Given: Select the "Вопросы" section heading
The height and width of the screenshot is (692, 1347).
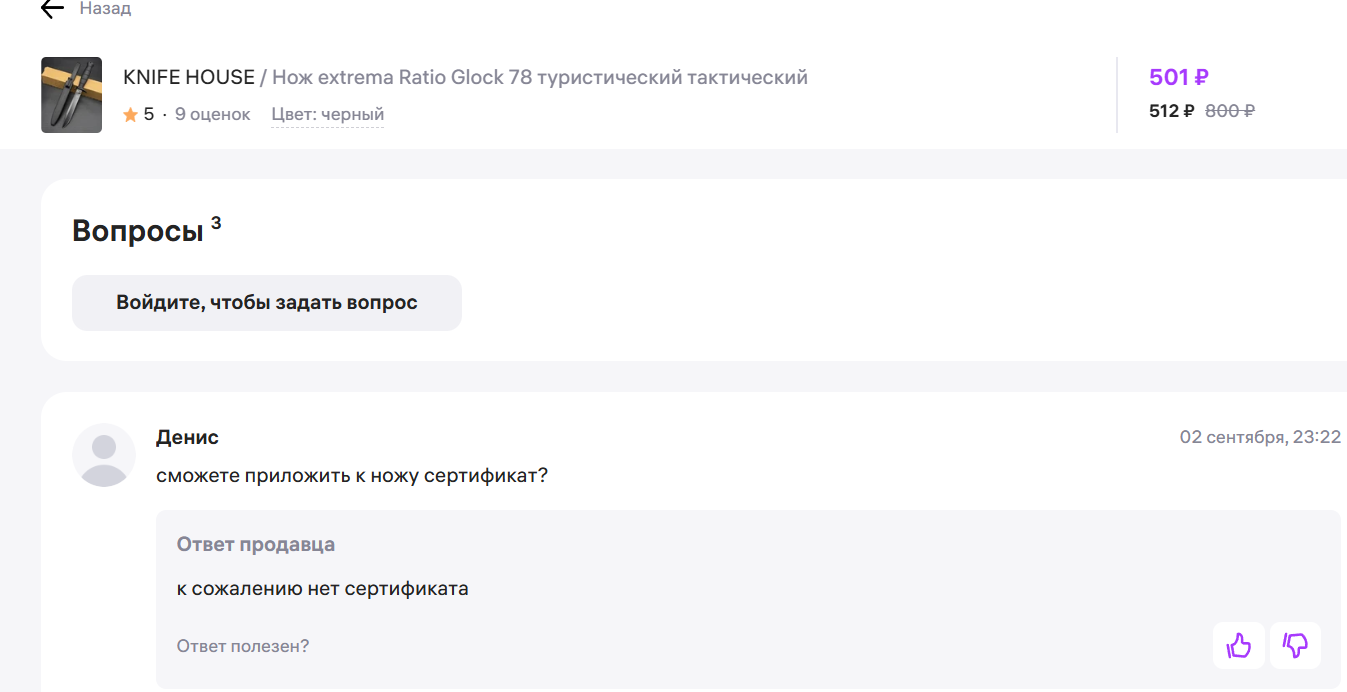Looking at the screenshot, I should 138,231.
